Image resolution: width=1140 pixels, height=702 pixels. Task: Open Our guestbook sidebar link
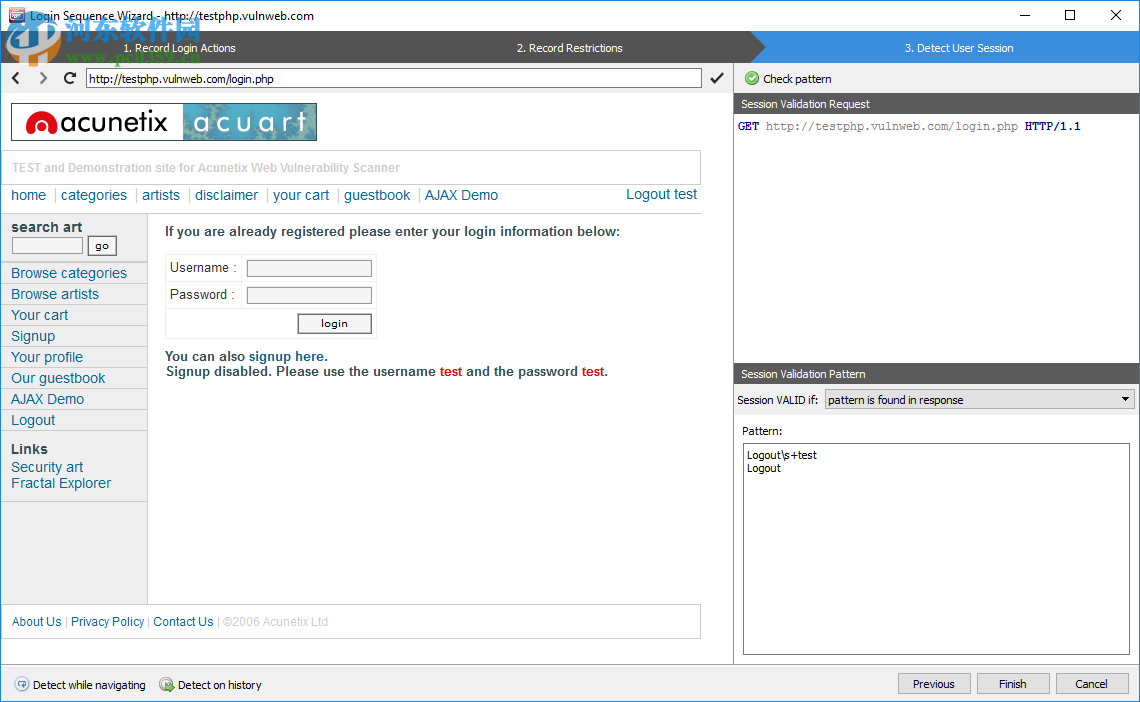coord(57,379)
